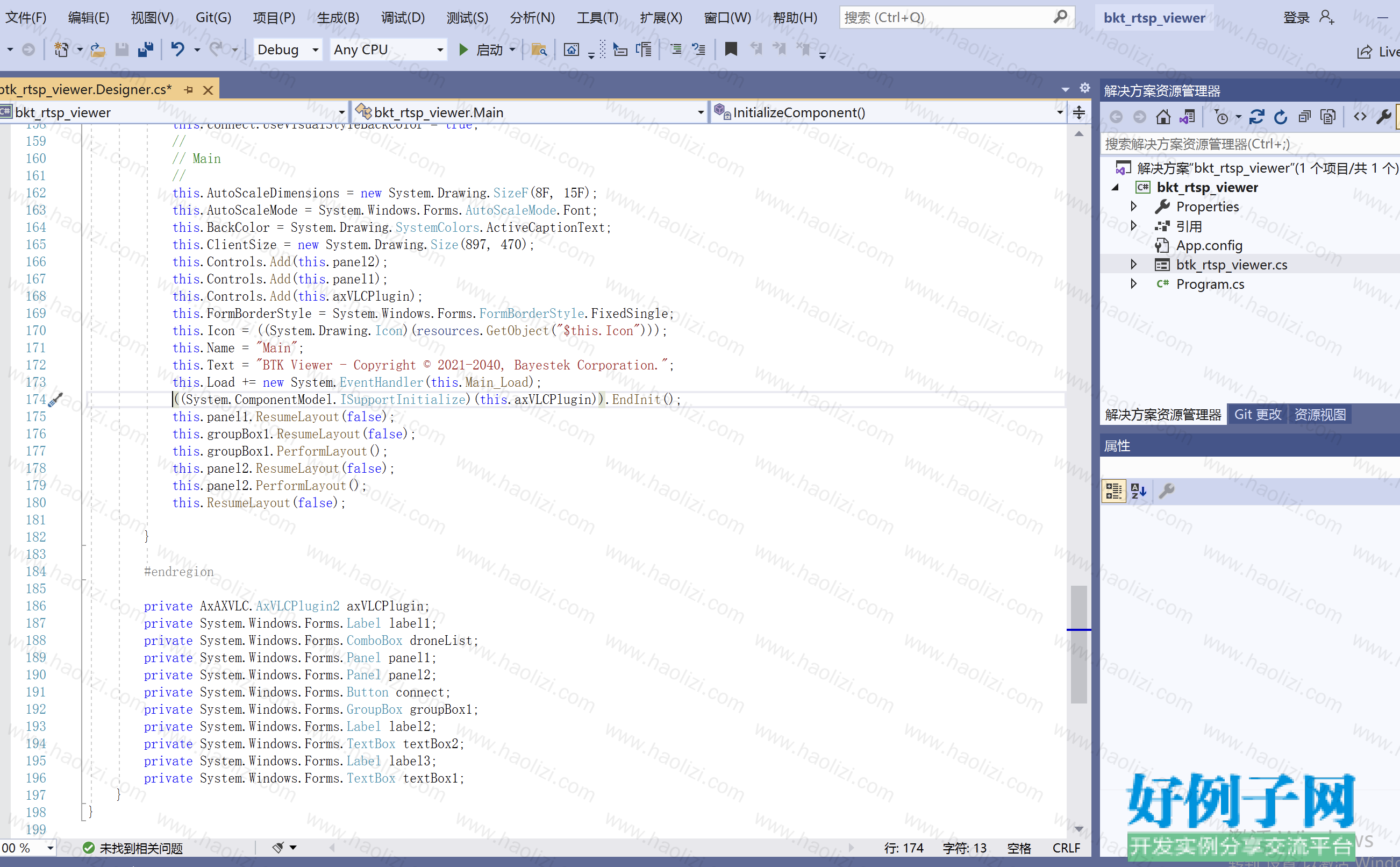Screen dimensions: 1400x867
Task: Open the Git(G) menu
Action: [213, 18]
